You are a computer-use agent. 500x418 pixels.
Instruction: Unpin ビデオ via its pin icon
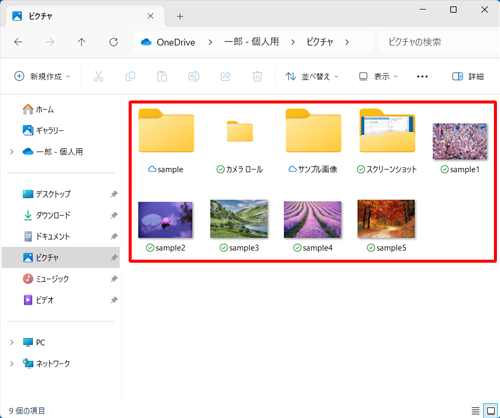coord(114,300)
